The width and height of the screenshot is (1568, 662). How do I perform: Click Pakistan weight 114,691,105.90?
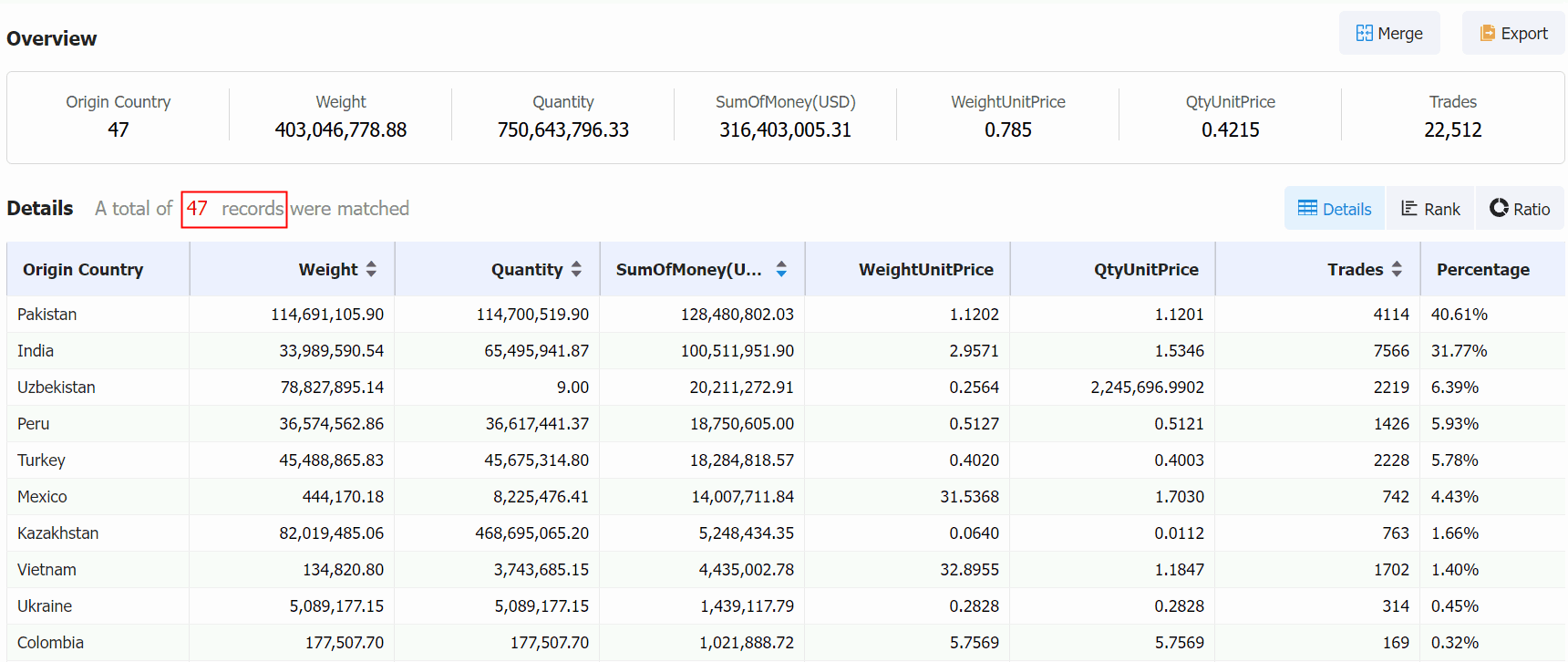tap(327, 315)
